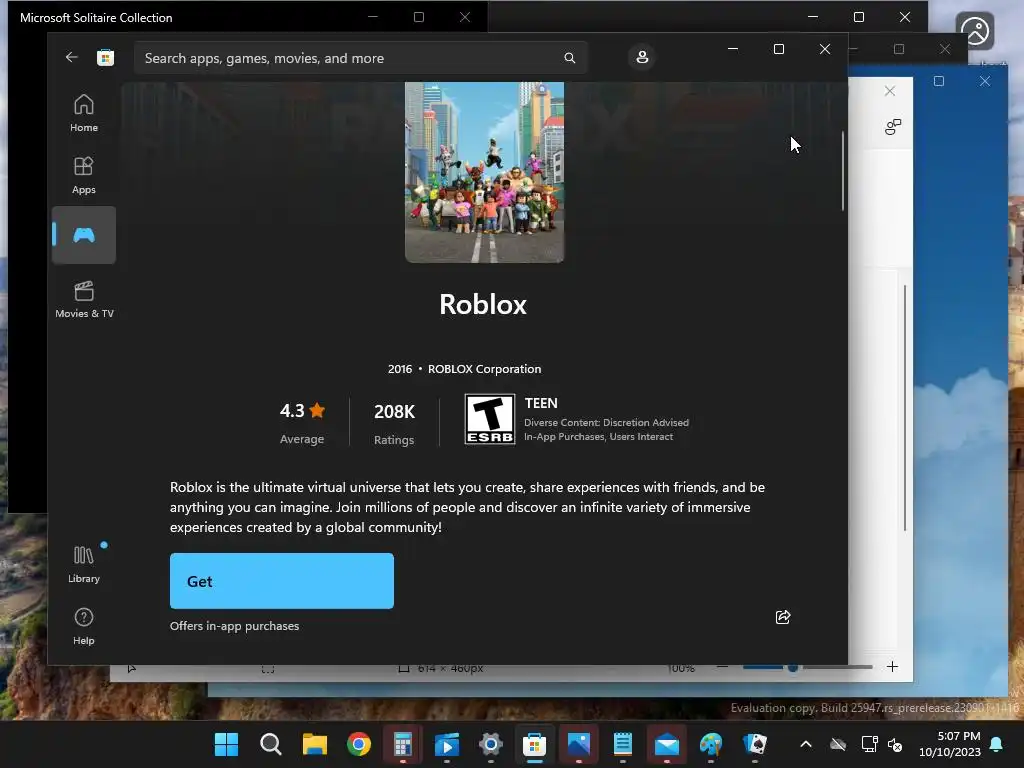Click the zoom in plus in background window
The height and width of the screenshot is (768, 1024).
click(892, 667)
